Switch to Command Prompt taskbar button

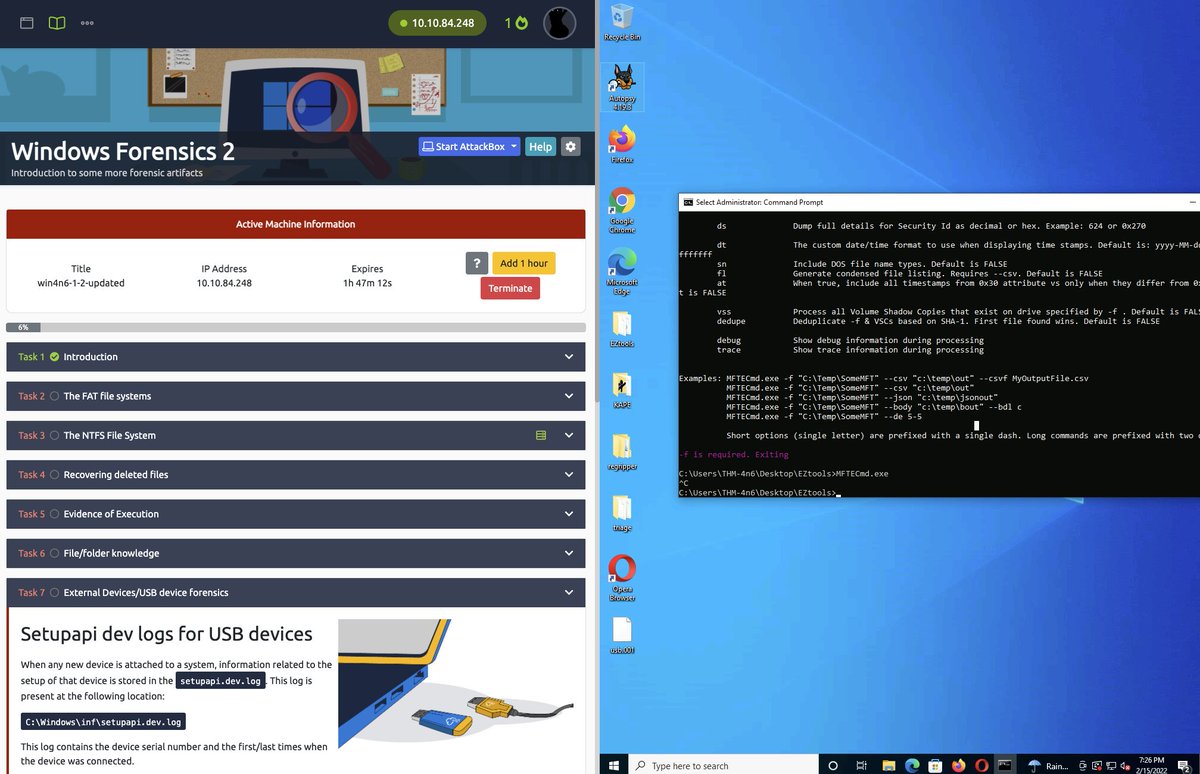click(x=1006, y=765)
